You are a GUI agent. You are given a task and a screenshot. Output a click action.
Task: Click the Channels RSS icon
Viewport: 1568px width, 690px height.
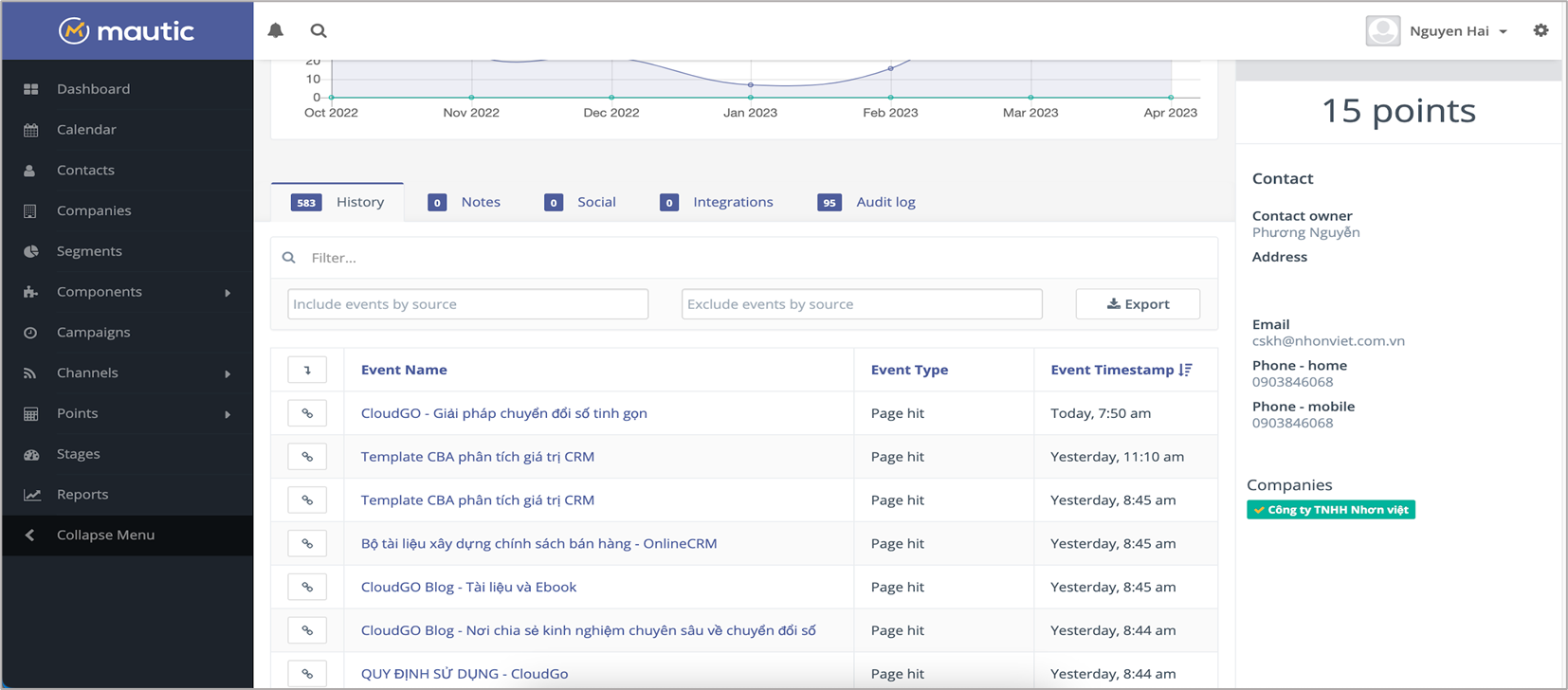coord(30,373)
